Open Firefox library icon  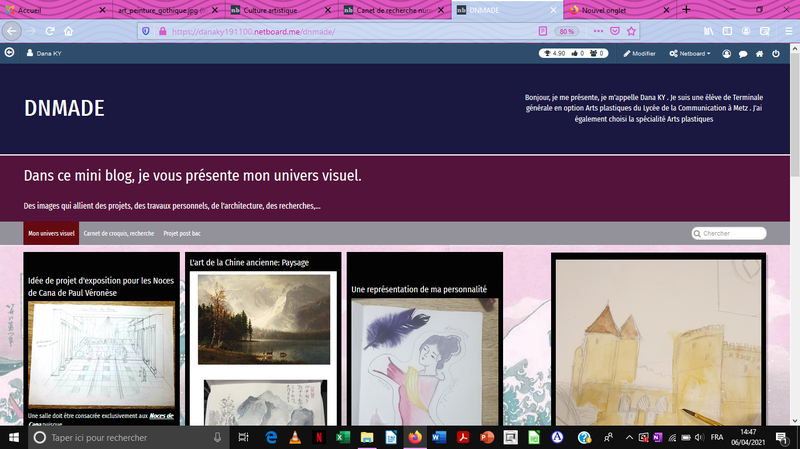(708, 31)
